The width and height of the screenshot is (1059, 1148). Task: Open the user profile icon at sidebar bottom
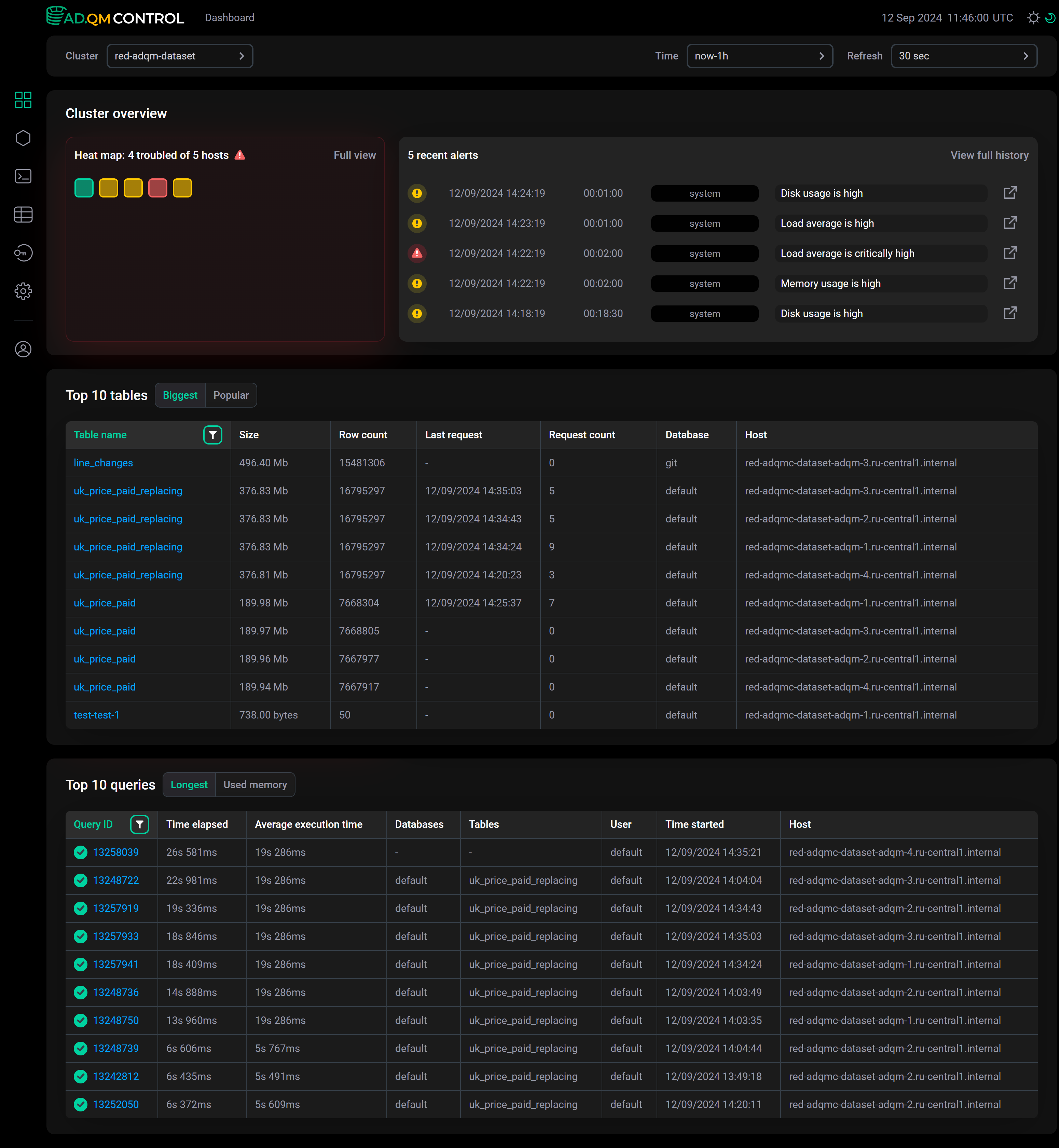pyautogui.click(x=24, y=349)
